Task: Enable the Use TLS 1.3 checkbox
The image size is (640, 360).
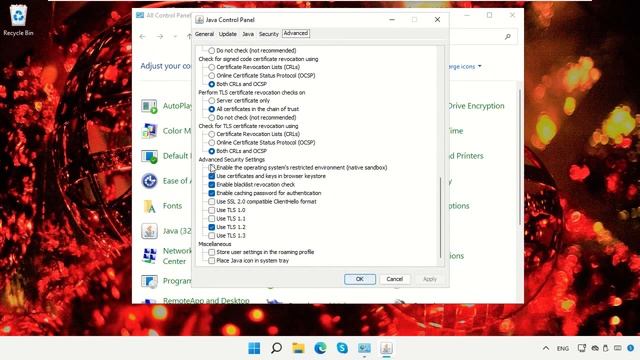Action: point(211,236)
